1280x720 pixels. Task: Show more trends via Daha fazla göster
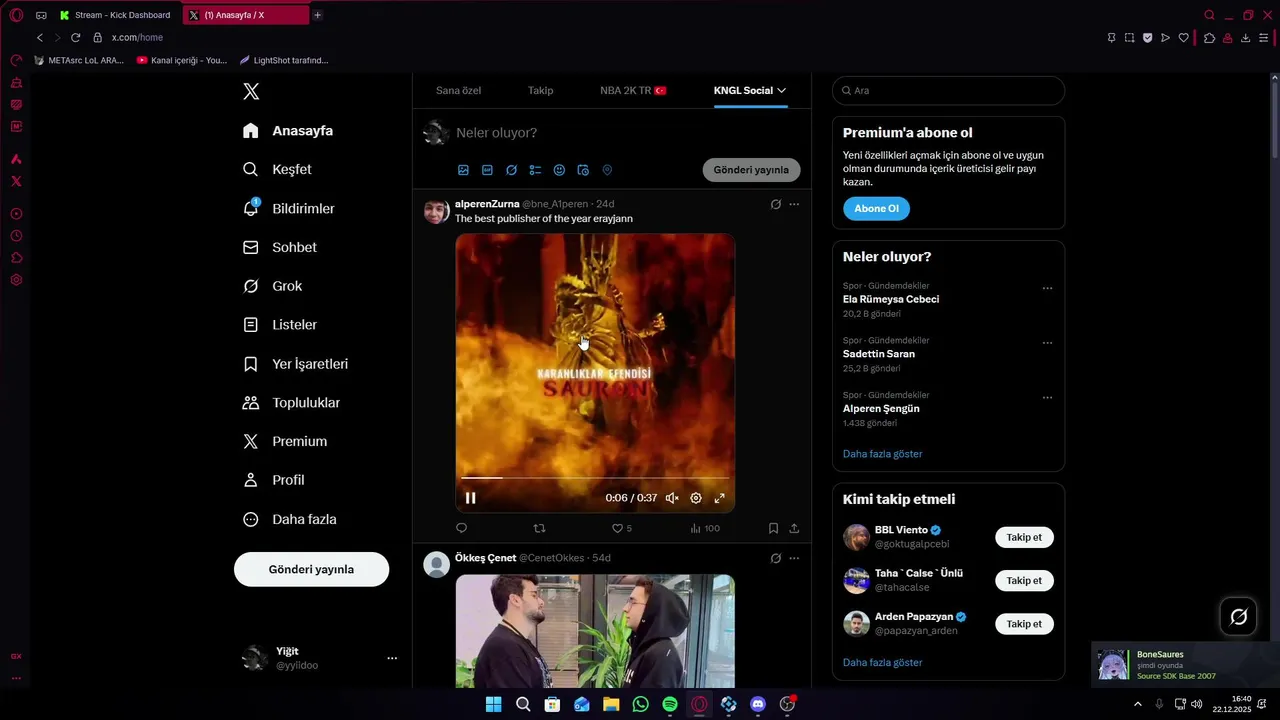[882, 454]
